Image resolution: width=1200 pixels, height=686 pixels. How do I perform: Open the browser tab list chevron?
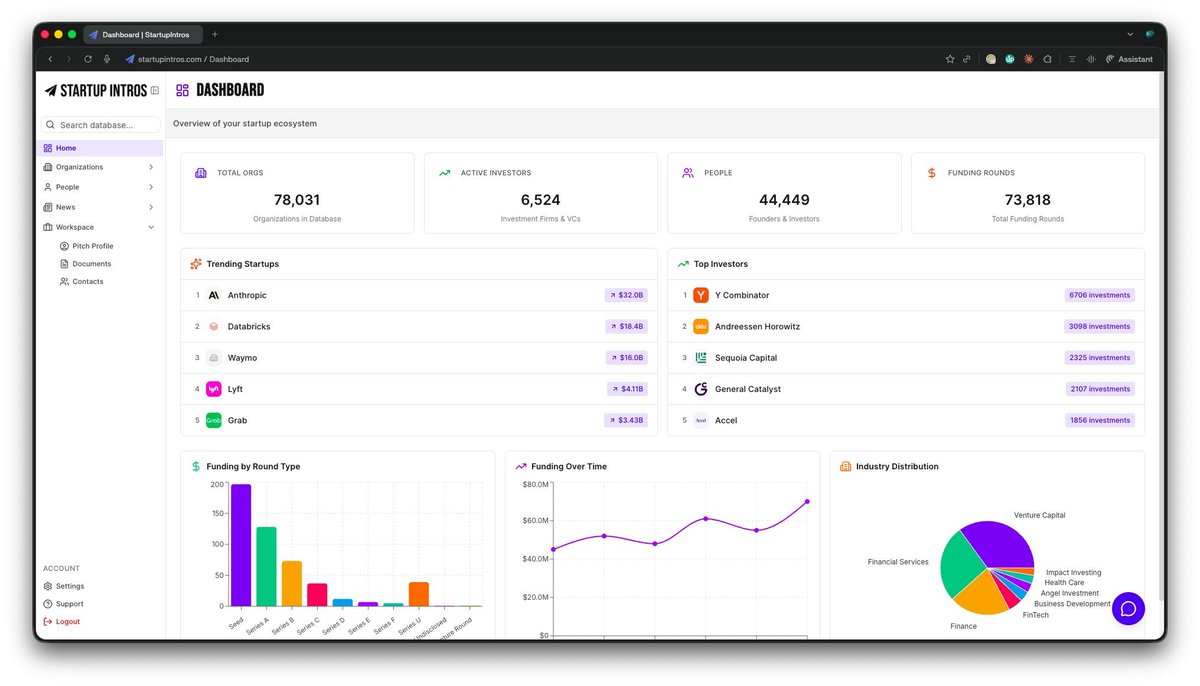pyautogui.click(x=1130, y=34)
